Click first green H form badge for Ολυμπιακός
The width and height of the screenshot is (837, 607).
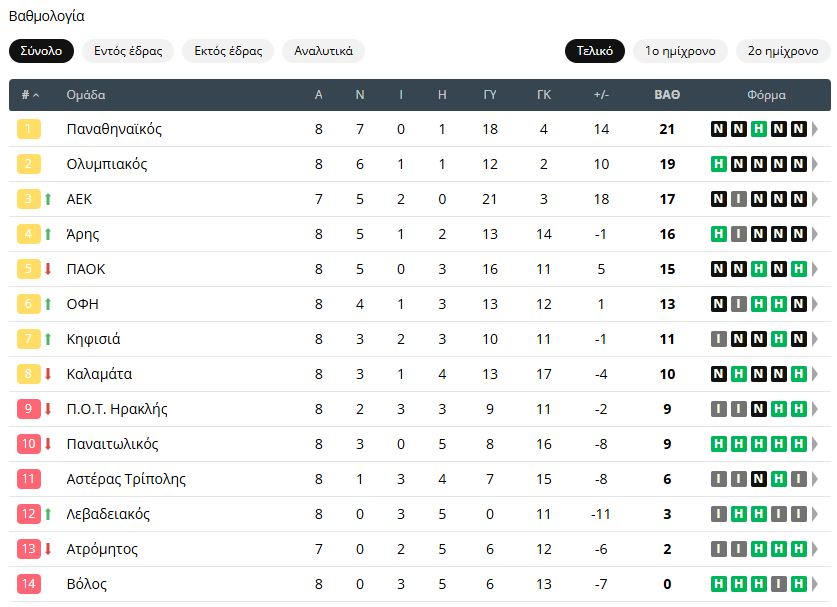[719, 164]
